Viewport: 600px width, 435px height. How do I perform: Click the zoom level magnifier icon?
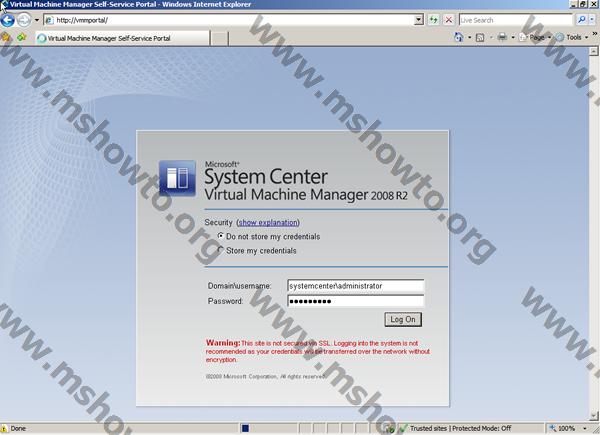point(552,428)
